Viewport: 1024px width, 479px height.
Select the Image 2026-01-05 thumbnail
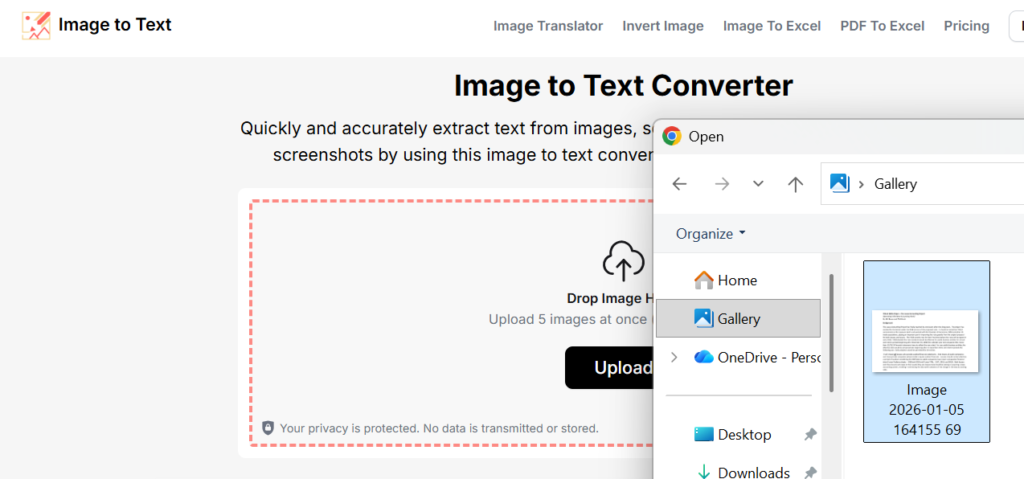(x=926, y=350)
